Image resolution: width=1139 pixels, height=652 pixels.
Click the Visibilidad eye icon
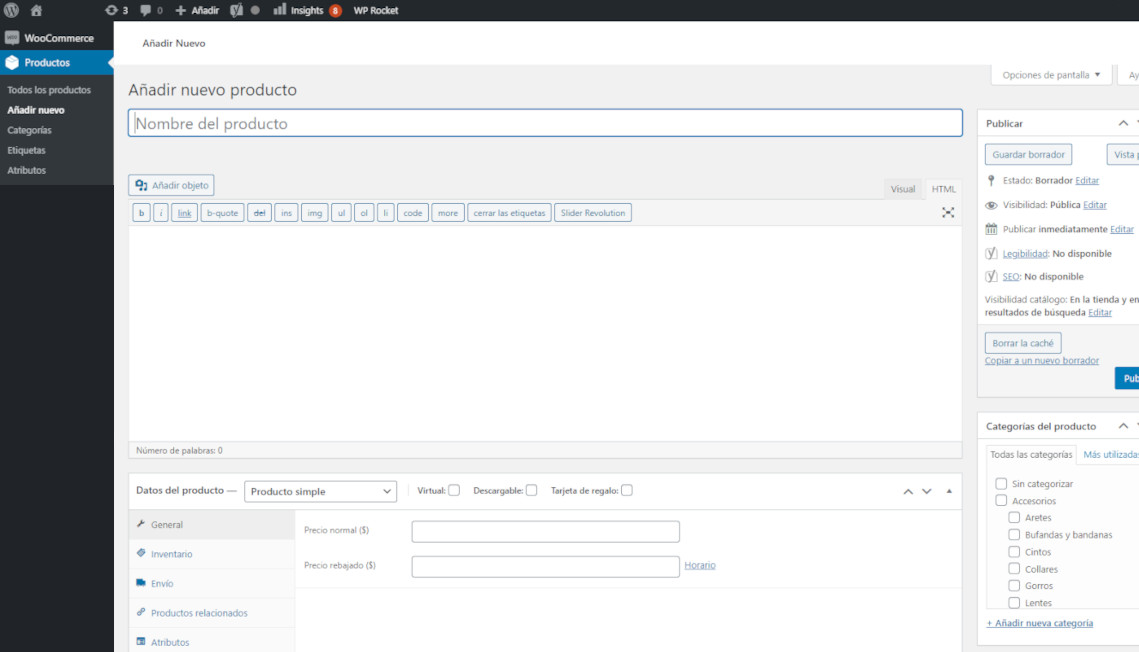991,205
